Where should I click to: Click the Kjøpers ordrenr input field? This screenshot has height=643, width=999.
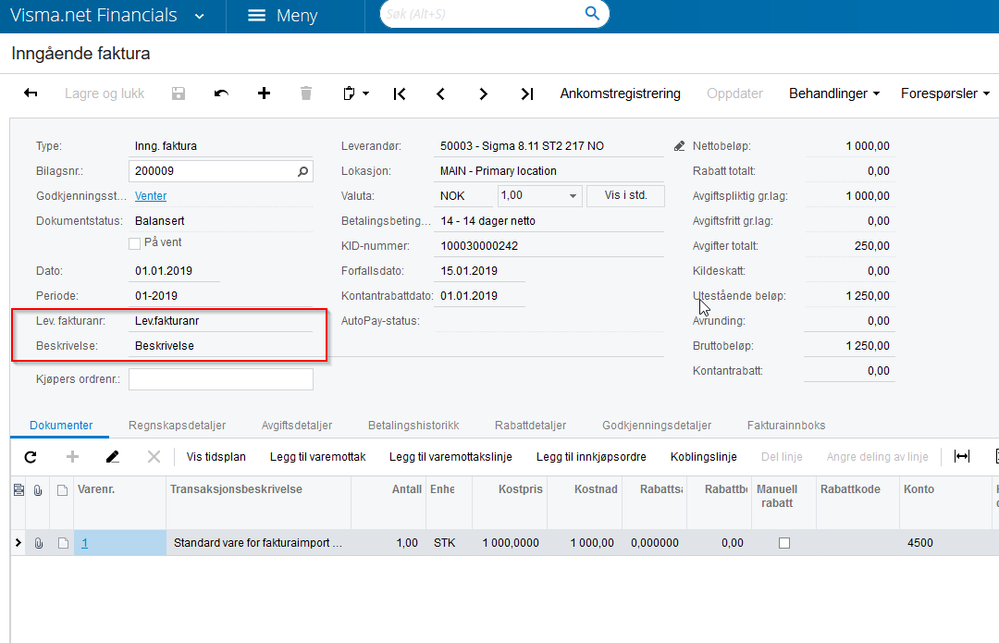pyautogui.click(x=220, y=379)
